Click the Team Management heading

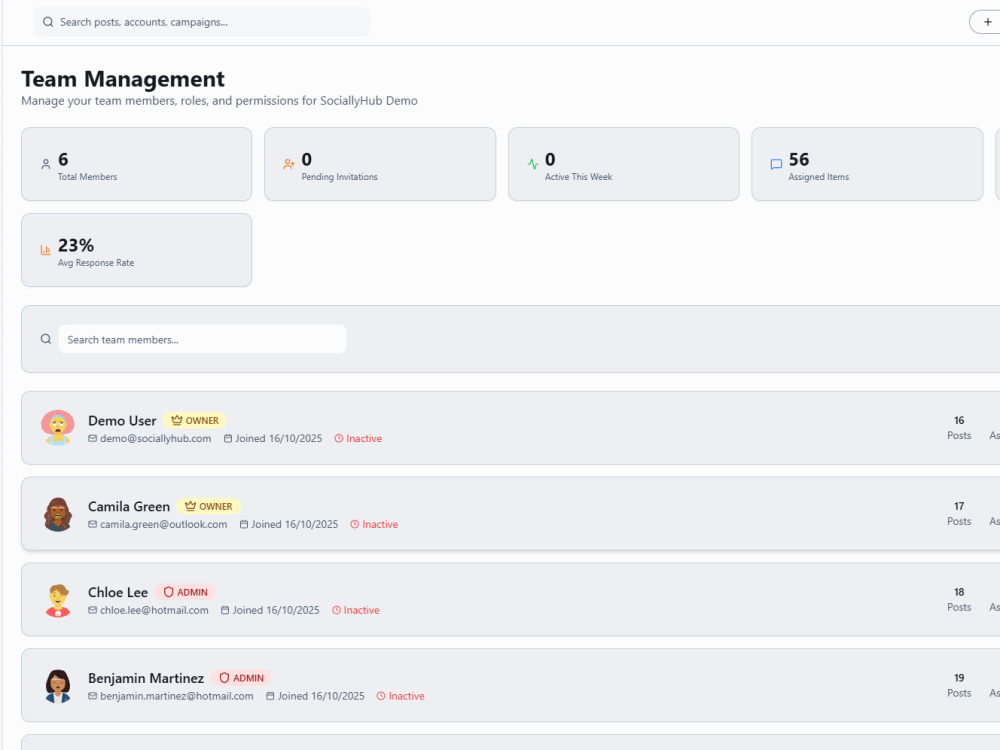[x=123, y=79]
